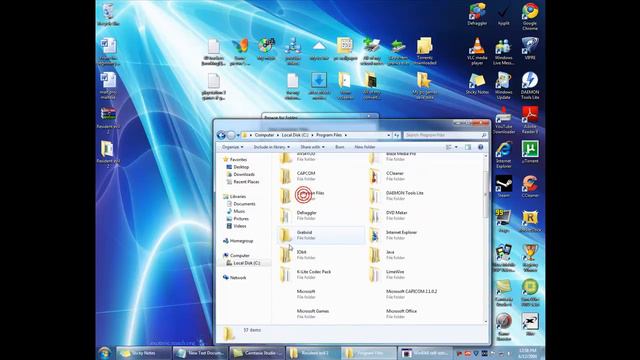Toggle the Explorer preview pane button
640x360 pixels.
tap(468, 147)
